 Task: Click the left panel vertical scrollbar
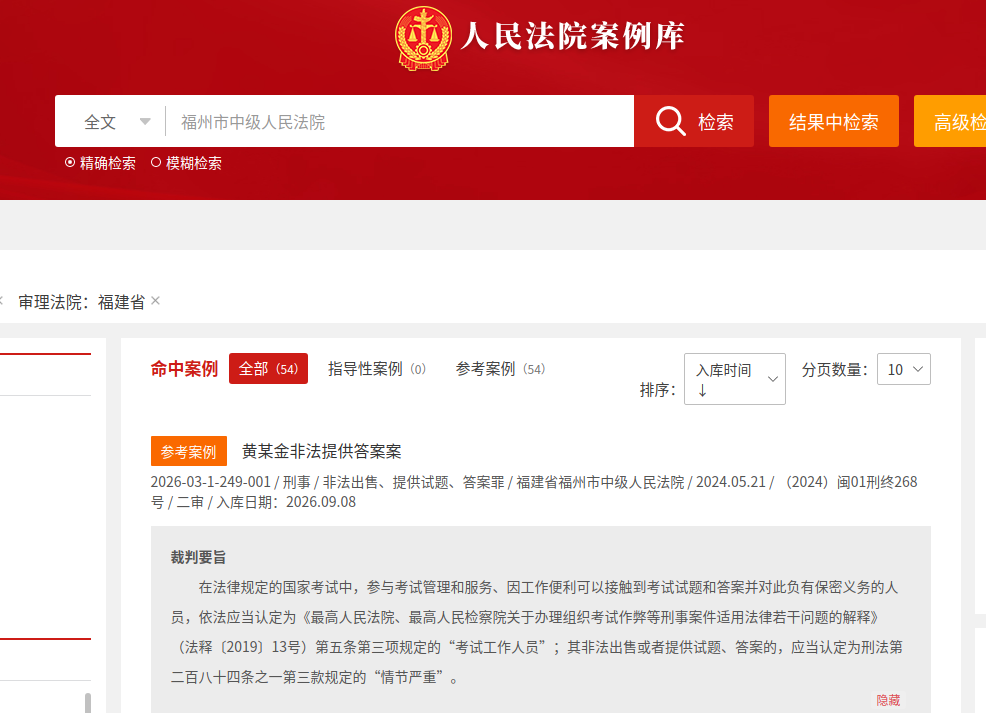pyautogui.click(x=88, y=703)
